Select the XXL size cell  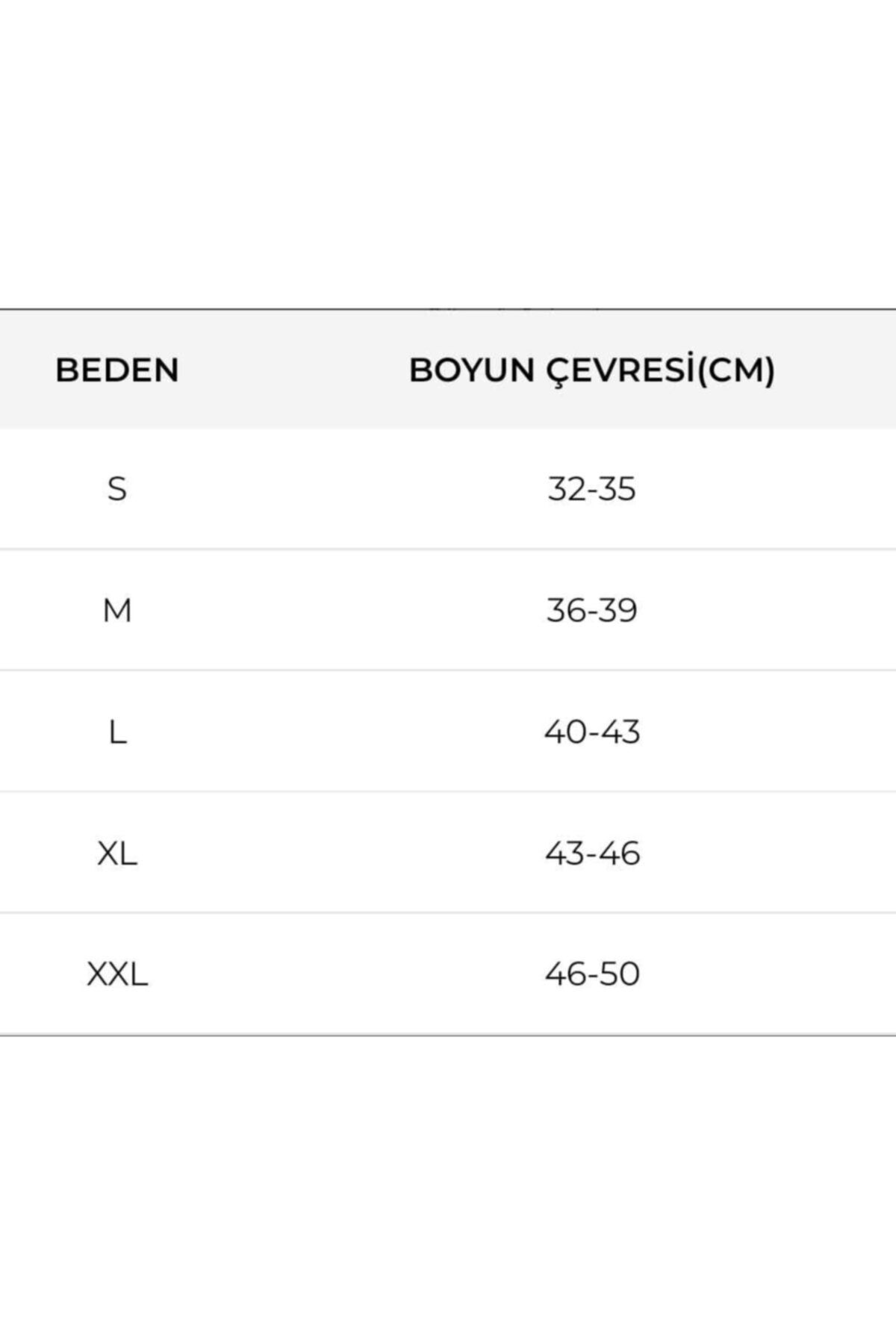pyautogui.click(x=117, y=974)
